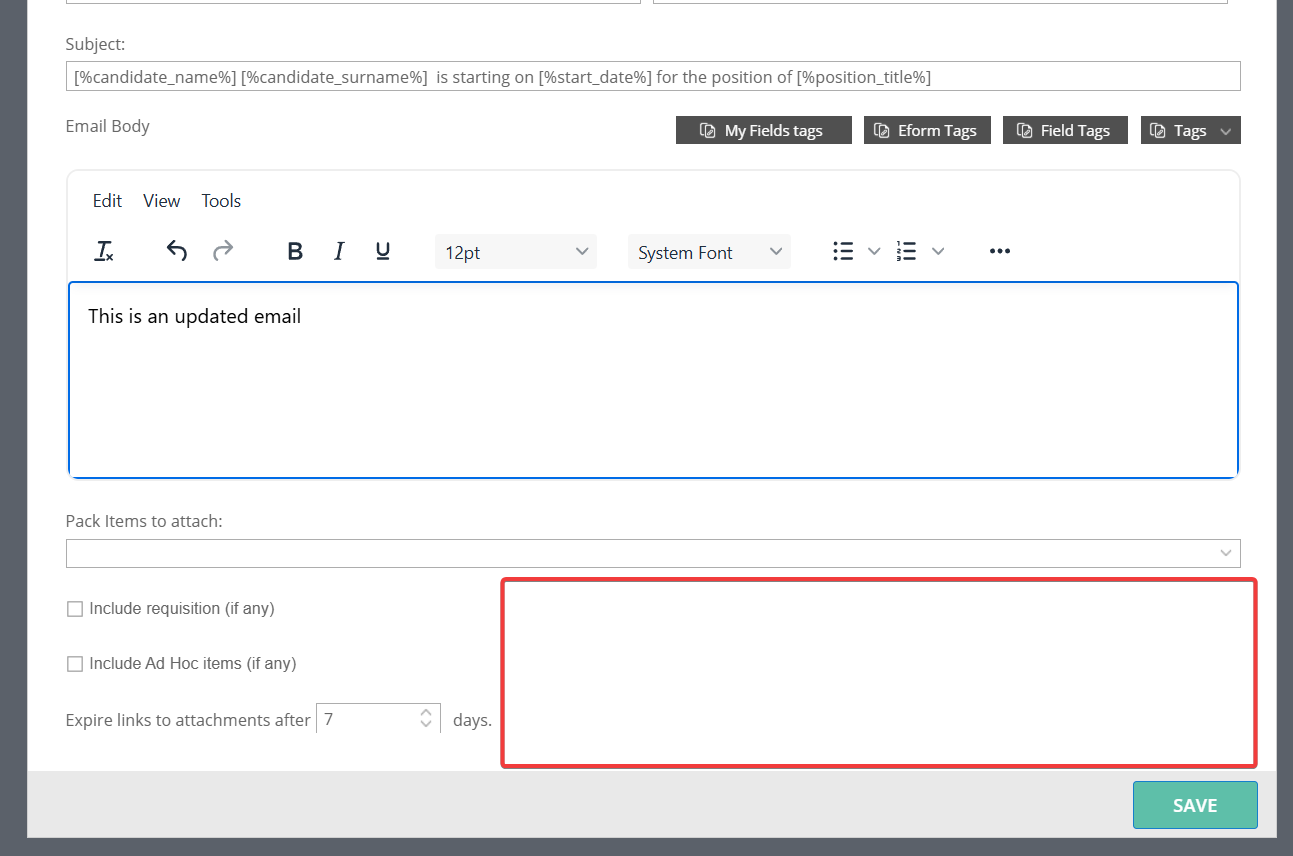Toggle Bold formatting

[x=295, y=251]
